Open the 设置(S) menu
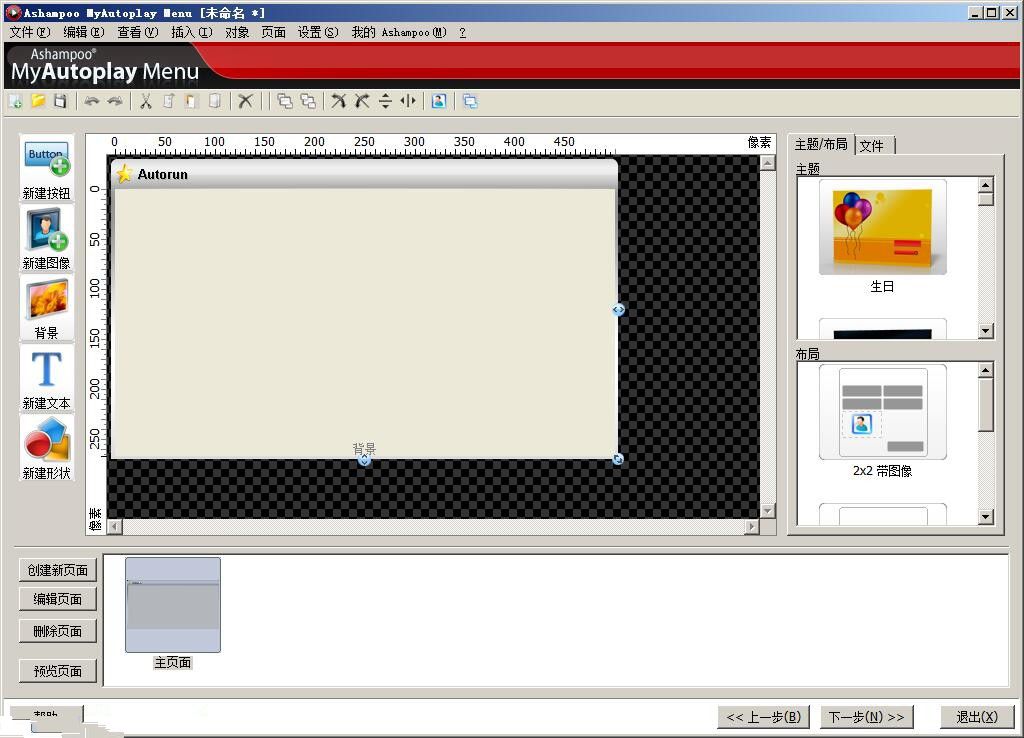The image size is (1024, 738). pyautogui.click(x=318, y=32)
